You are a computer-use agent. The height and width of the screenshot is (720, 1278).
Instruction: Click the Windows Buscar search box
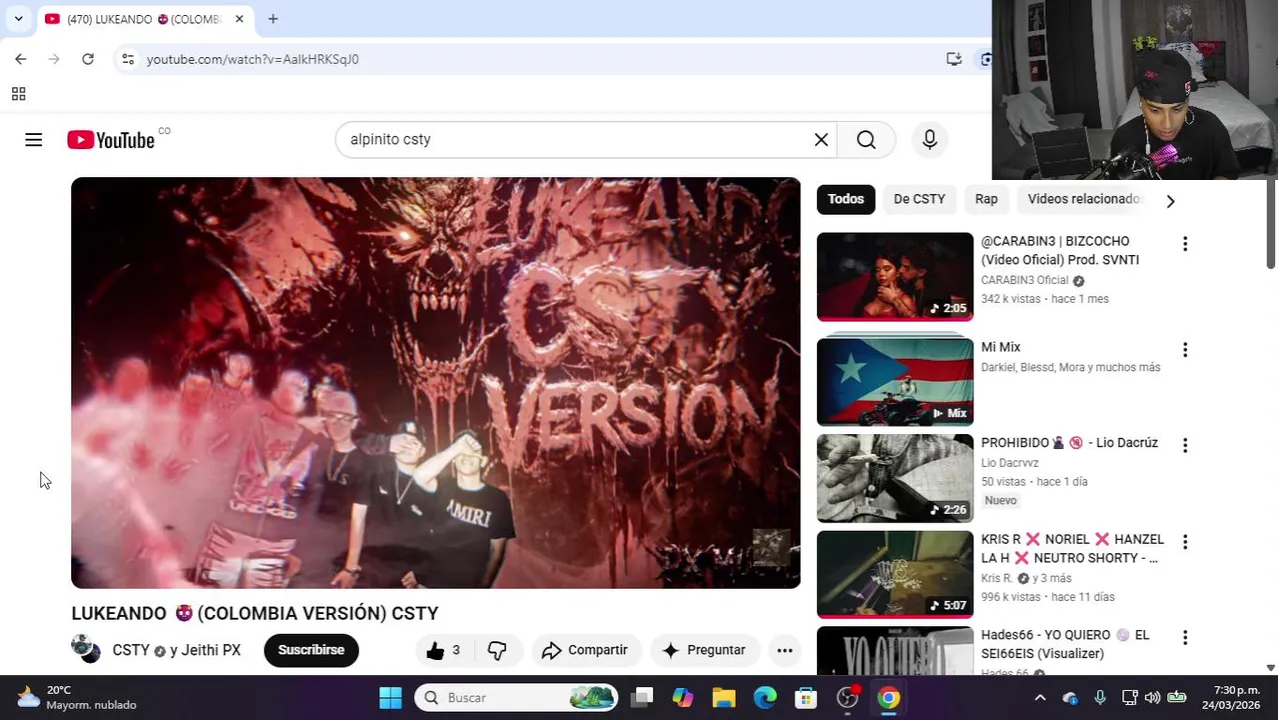(516, 698)
